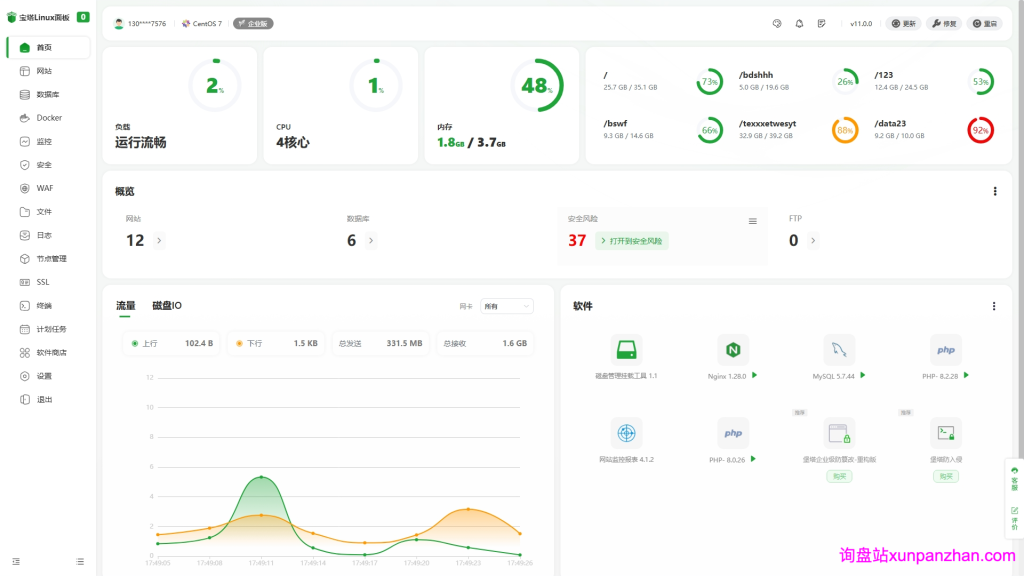Click the notification bell icon
This screenshot has width=1024, height=576.
click(799, 23)
